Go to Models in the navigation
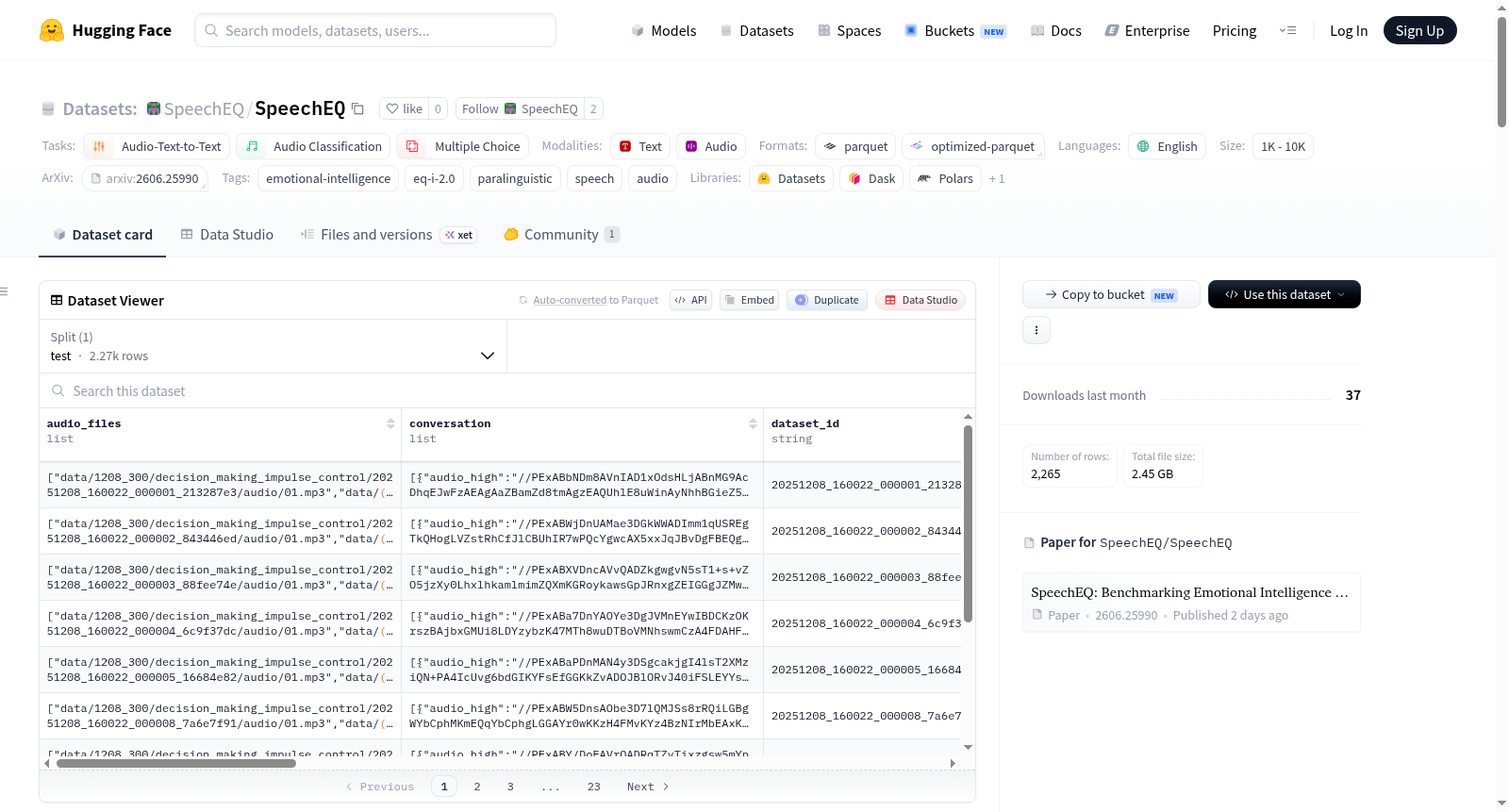 click(x=664, y=30)
